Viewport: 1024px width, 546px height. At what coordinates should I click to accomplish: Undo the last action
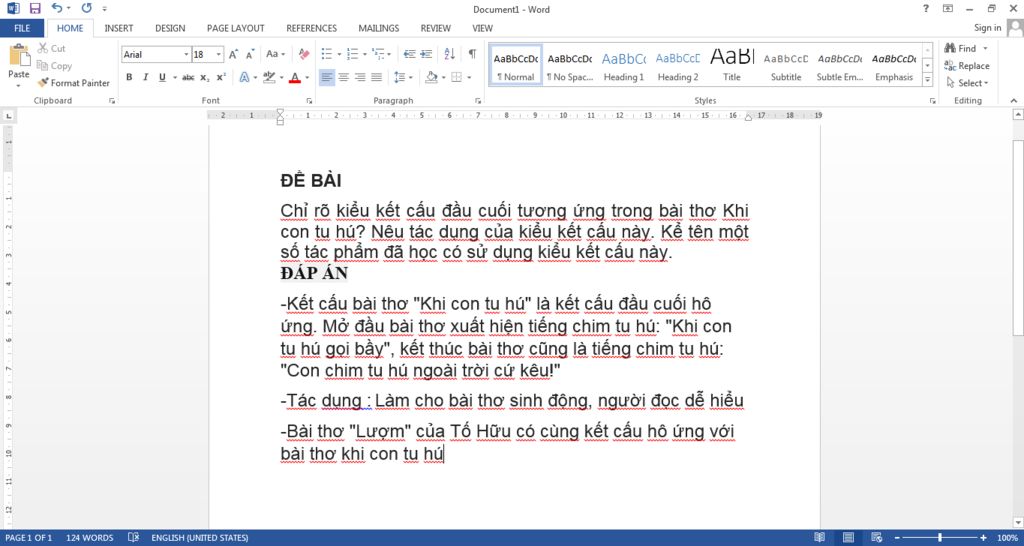(57, 9)
